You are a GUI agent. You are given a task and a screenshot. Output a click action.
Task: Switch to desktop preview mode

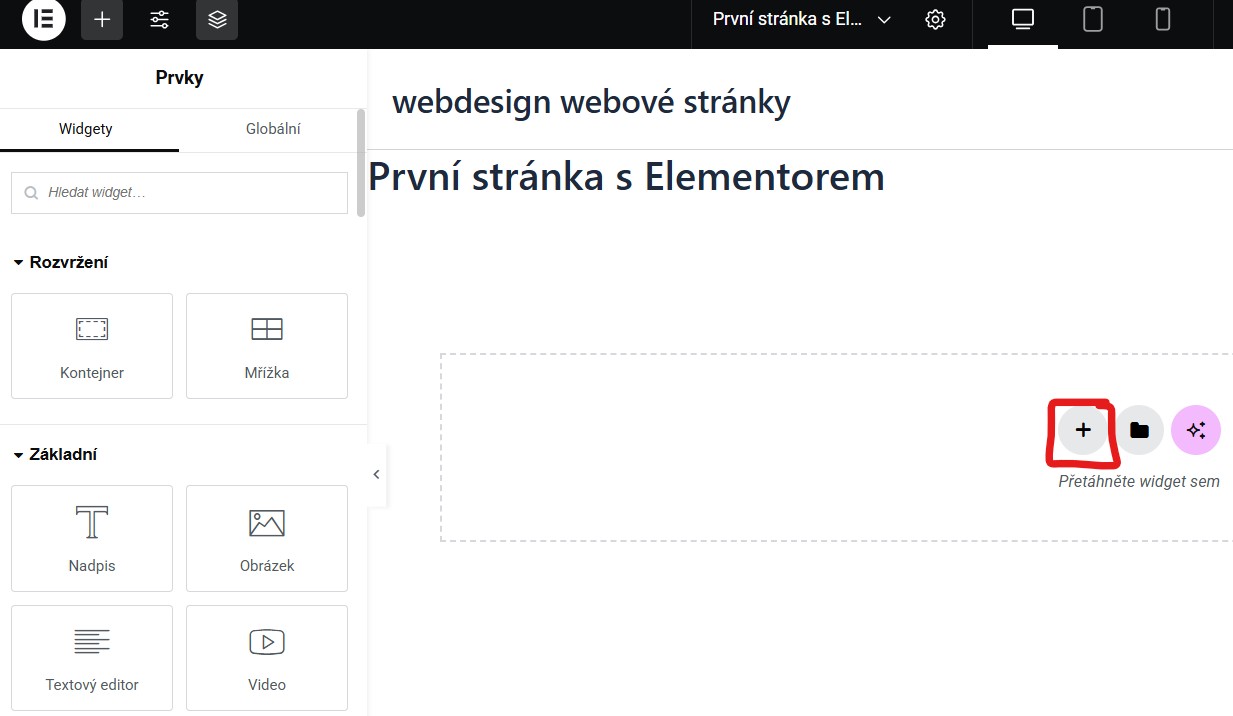1022,20
